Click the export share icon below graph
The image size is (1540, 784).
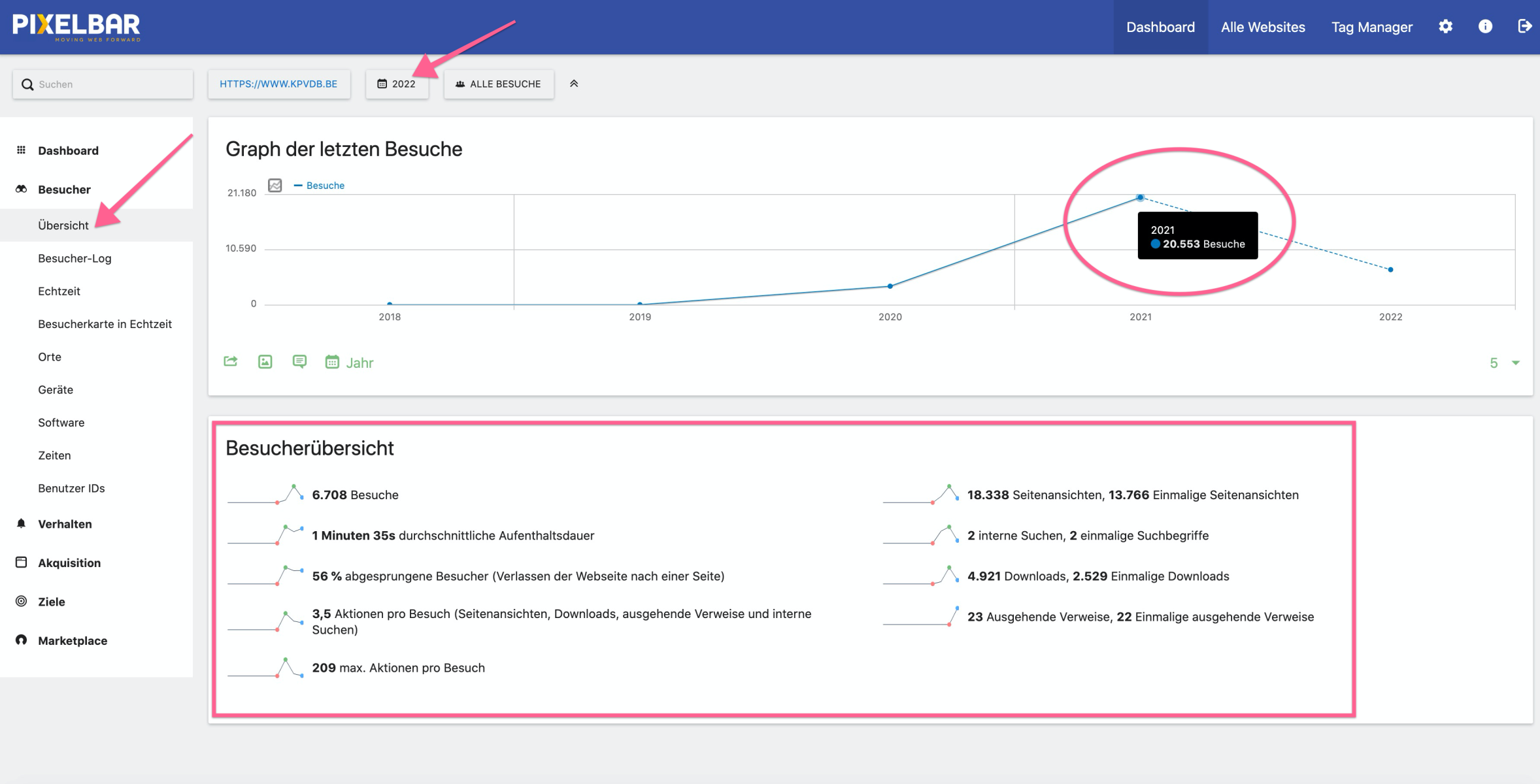pos(231,361)
